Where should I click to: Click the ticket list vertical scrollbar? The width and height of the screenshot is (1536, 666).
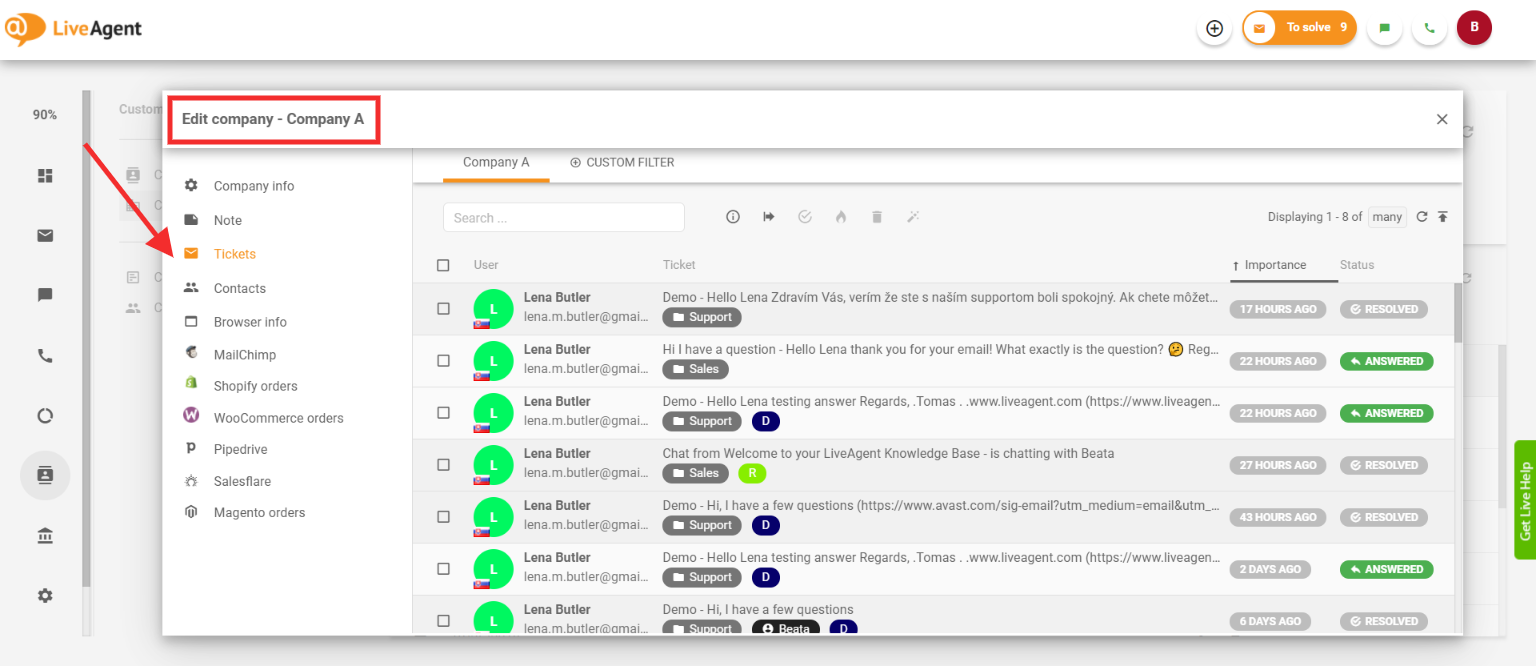1458,312
